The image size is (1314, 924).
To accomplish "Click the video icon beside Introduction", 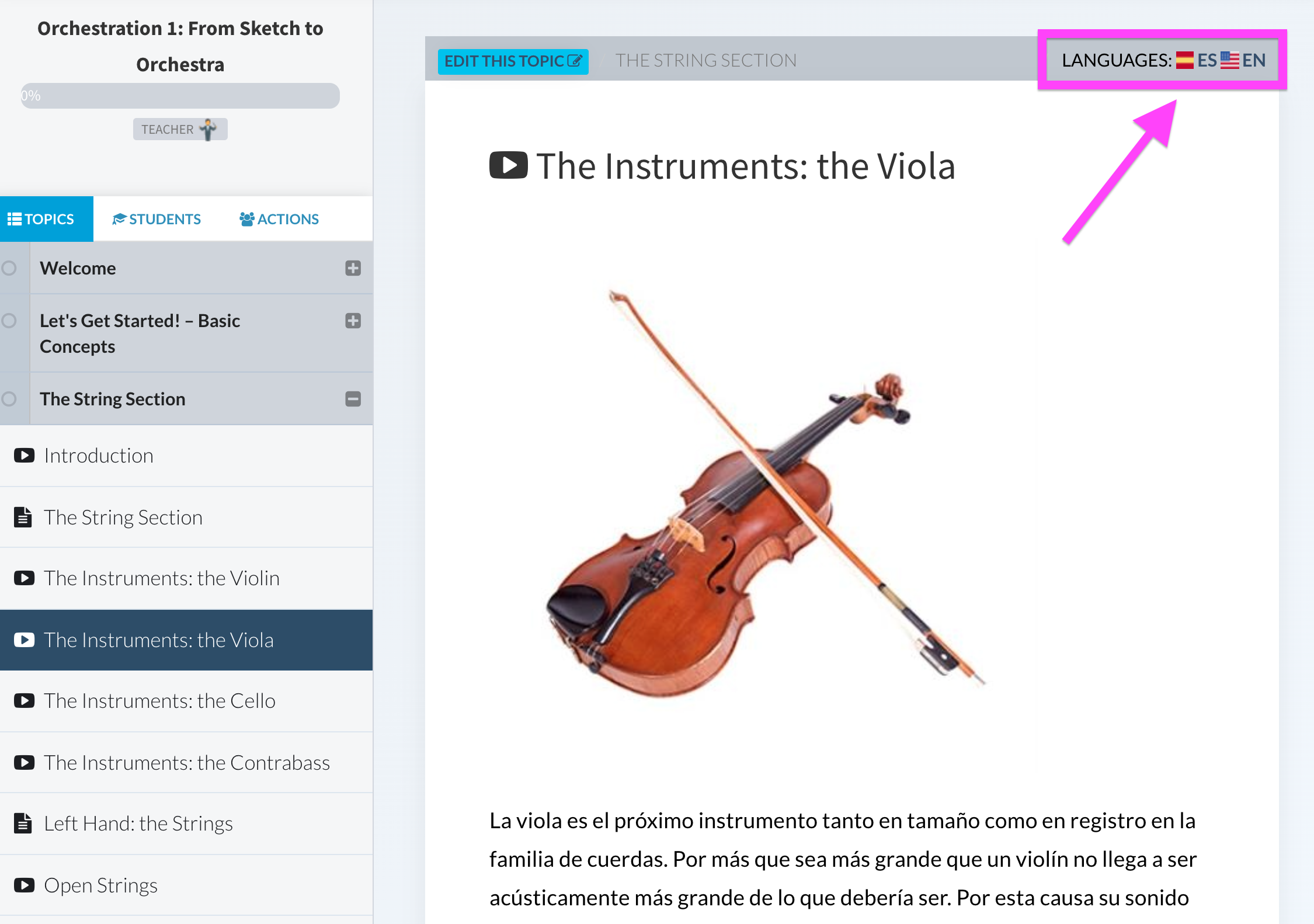I will pos(24,456).
